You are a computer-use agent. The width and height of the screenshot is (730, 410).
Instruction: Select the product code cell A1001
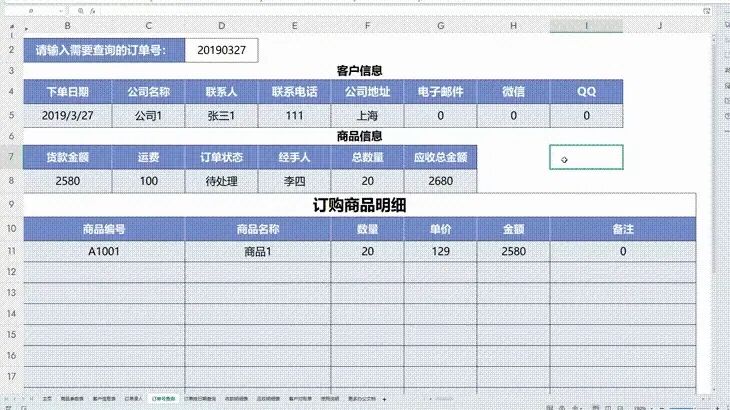(104, 251)
